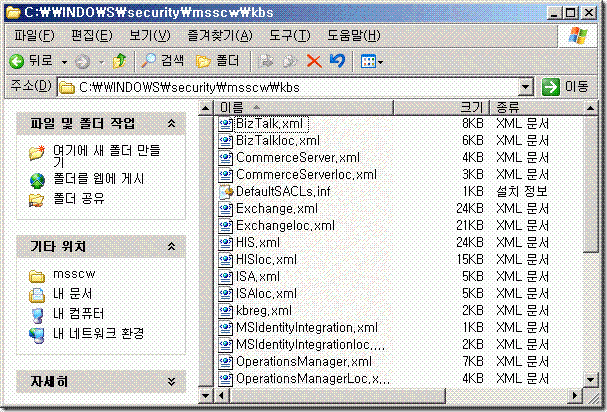Open the 파일(F) menu
The width and height of the screenshot is (607, 412).
pyautogui.click(x=34, y=36)
